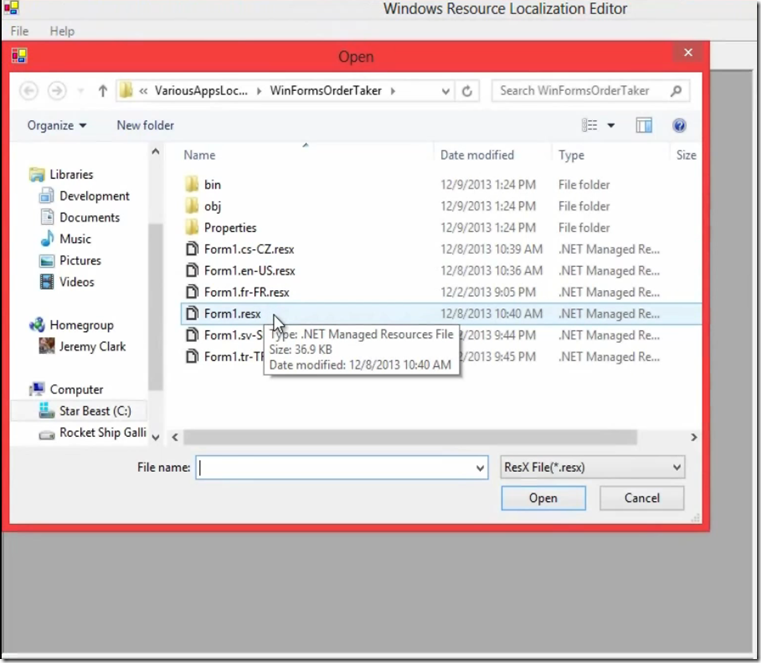Click the Back navigation arrow

pyautogui.click(x=29, y=91)
